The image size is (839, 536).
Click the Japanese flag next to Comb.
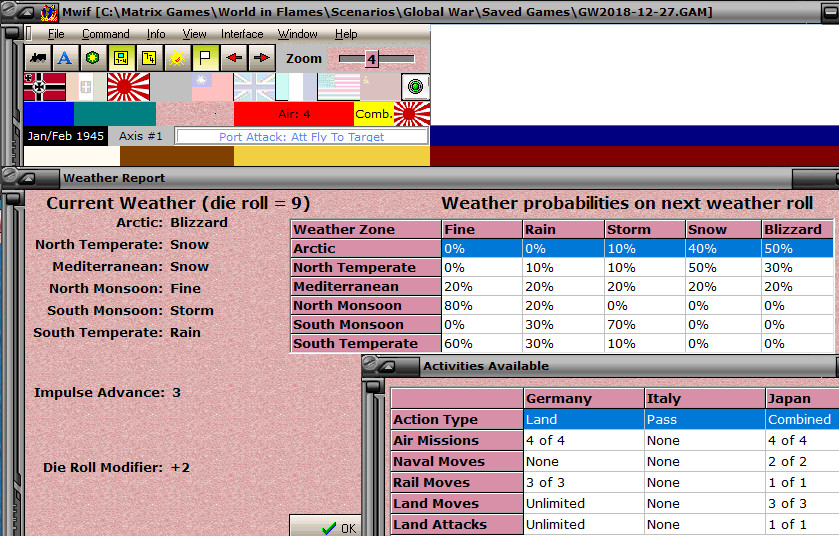(x=412, y=114)
